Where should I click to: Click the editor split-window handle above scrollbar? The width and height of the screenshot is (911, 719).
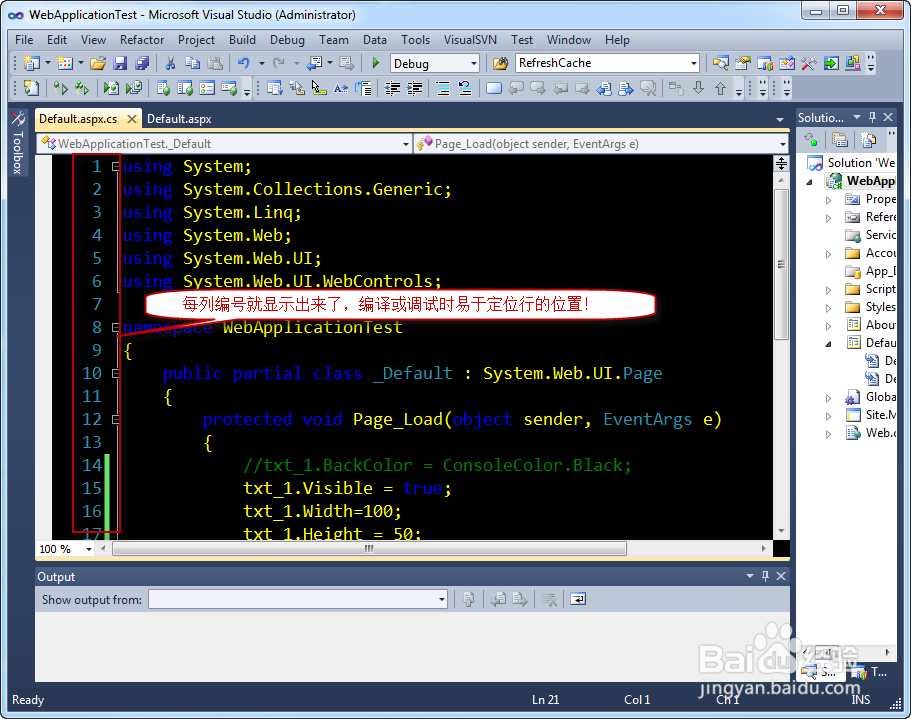pyautogui.click(x=781, y=164)
